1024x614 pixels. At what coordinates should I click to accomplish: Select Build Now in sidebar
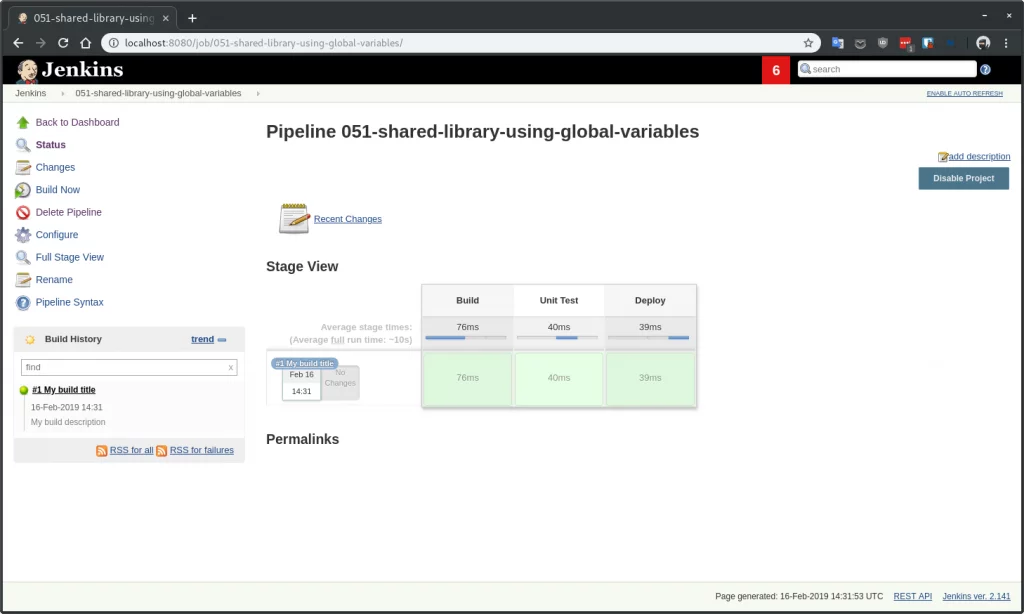coord(58,190)
